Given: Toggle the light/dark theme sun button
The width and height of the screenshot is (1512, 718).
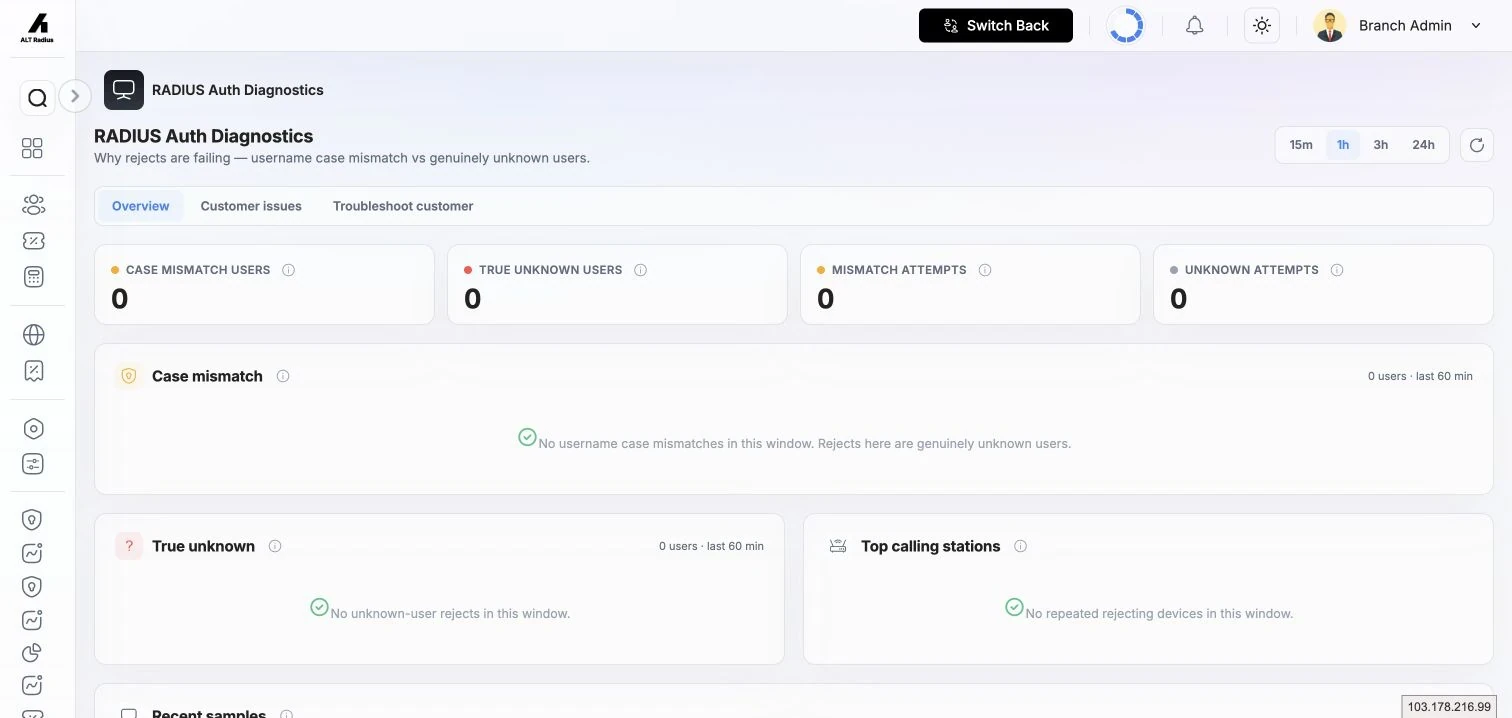Looking at the screenshot, I should (x=1262, y=26).
